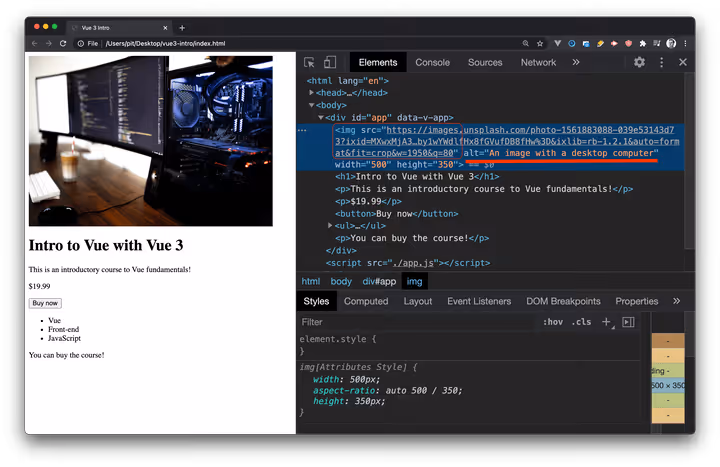Open the media control playlist icon

pos(657,43)
